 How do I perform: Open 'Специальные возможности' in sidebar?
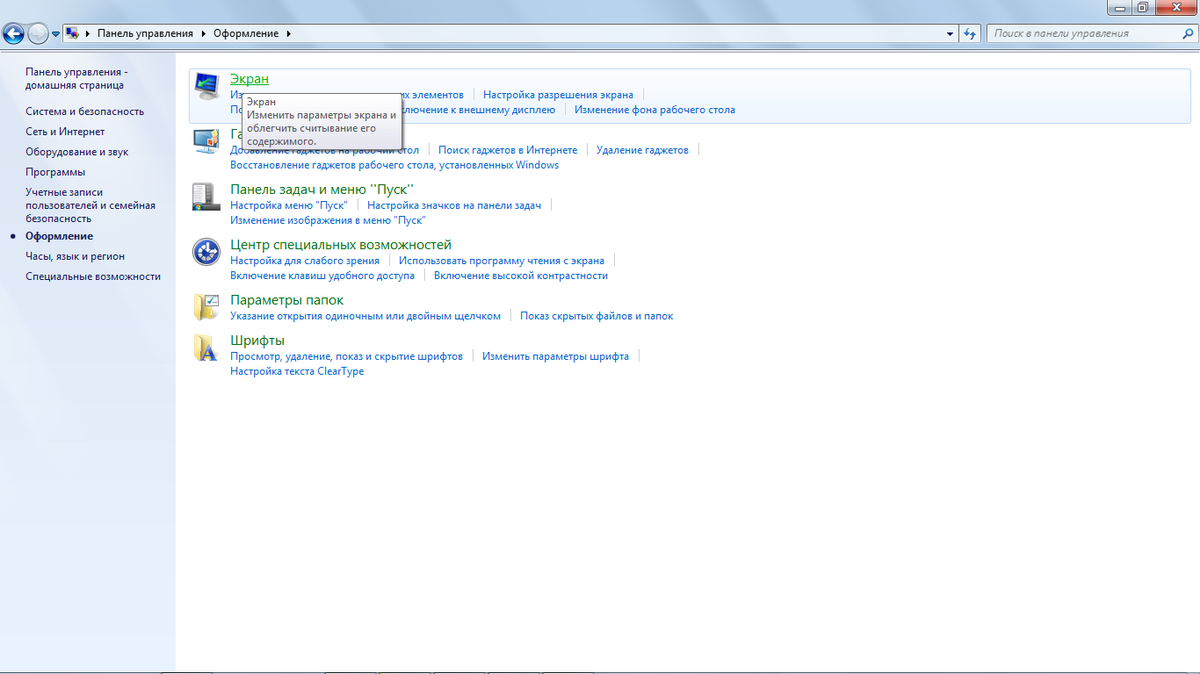93,276
